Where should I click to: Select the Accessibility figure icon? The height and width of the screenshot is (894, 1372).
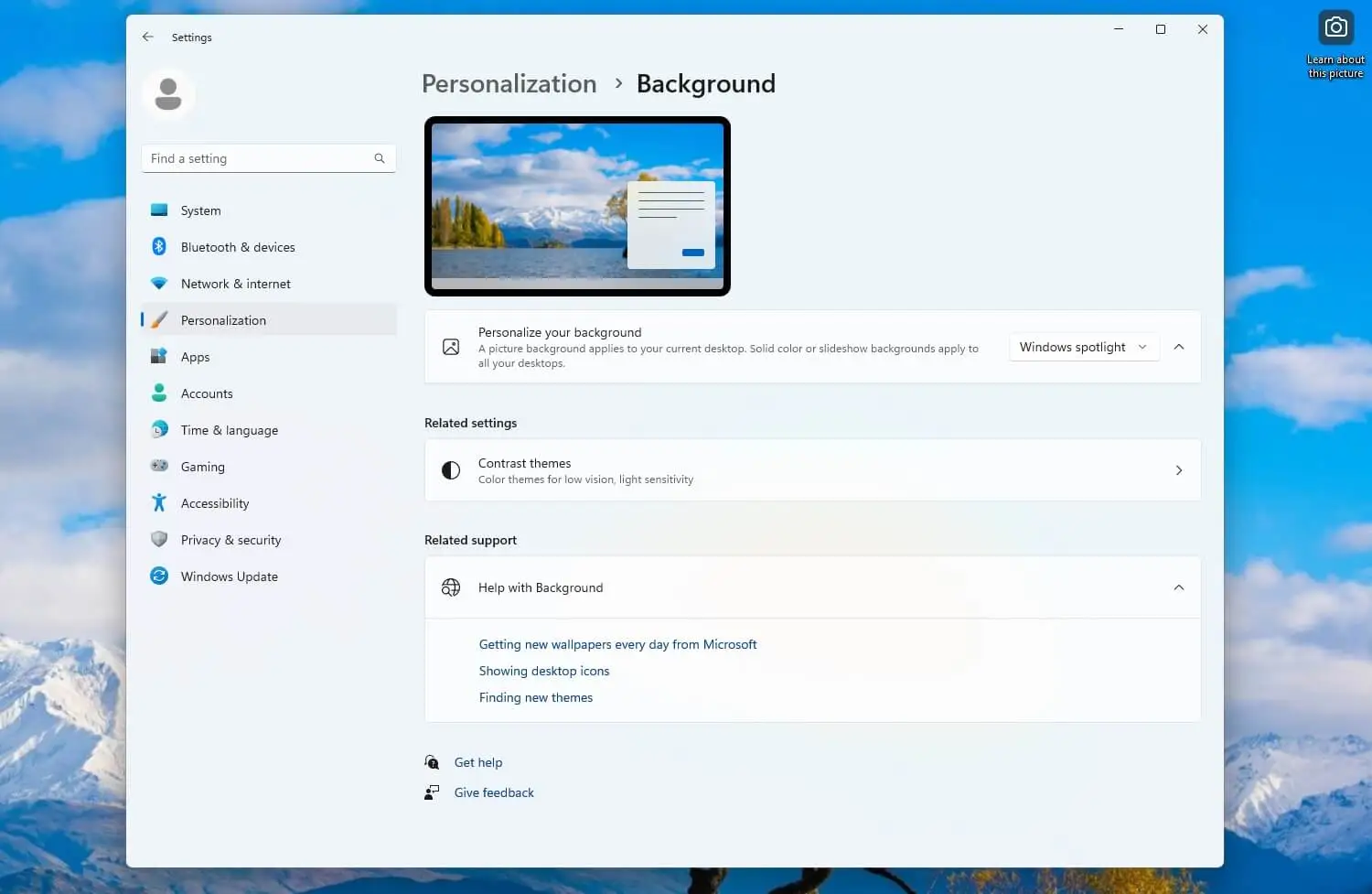159,502
